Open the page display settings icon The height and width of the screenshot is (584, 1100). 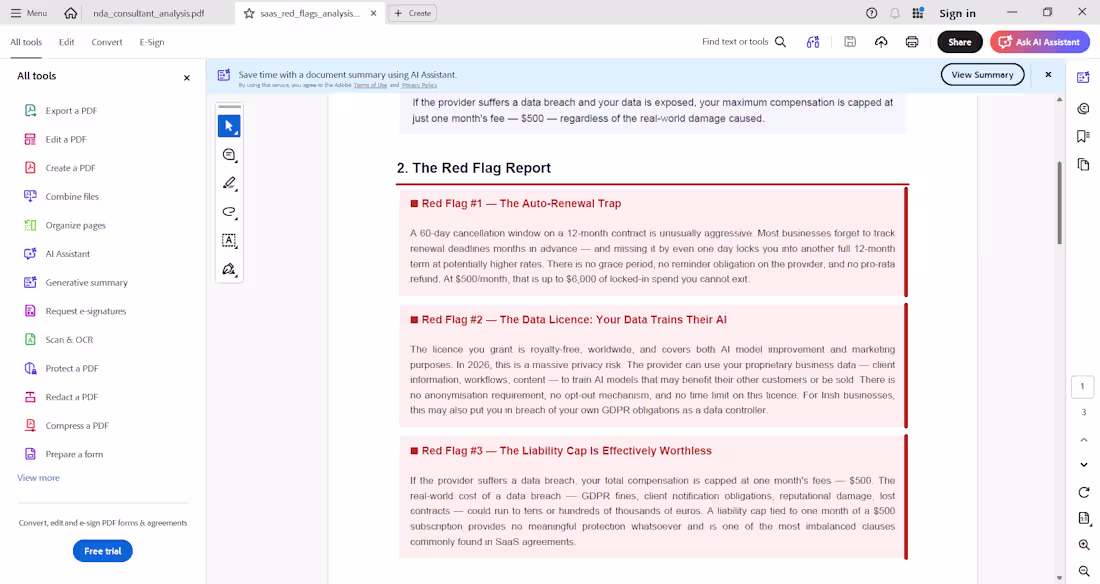[1084, 519]
